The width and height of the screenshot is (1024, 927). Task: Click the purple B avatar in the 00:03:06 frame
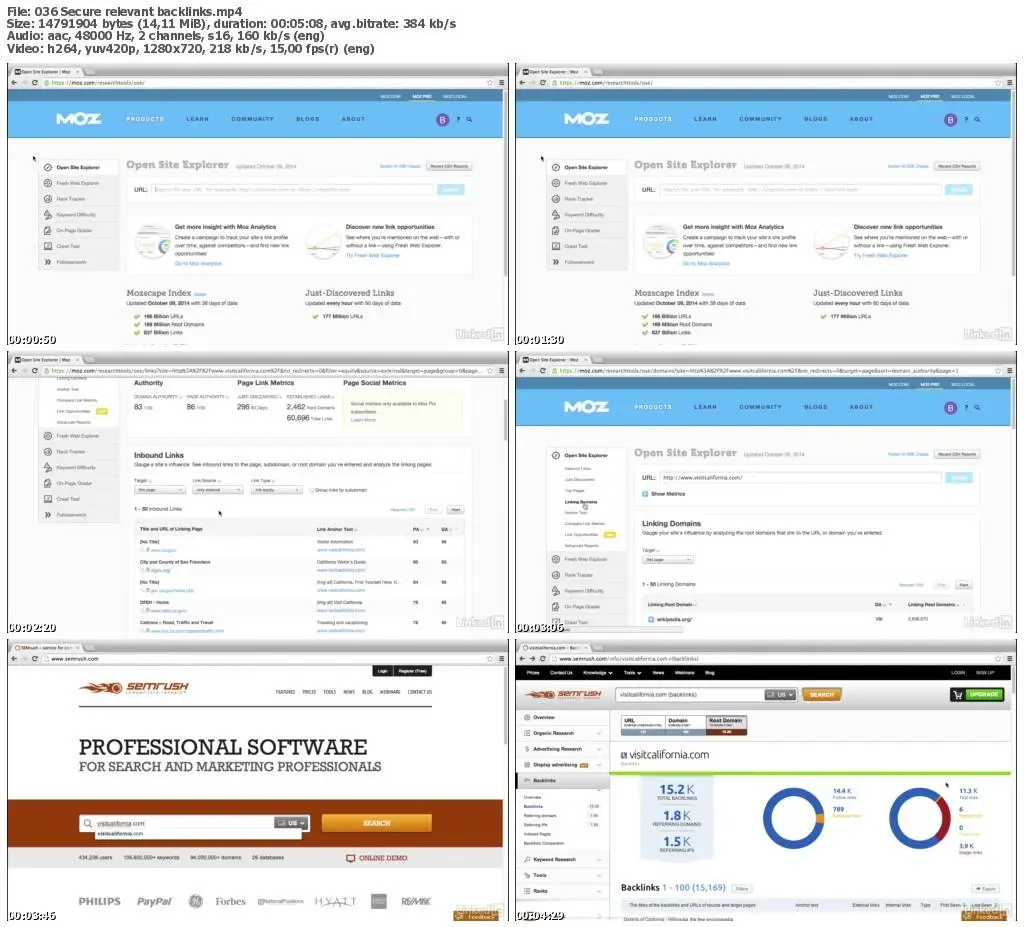click(x=951, y=408)
